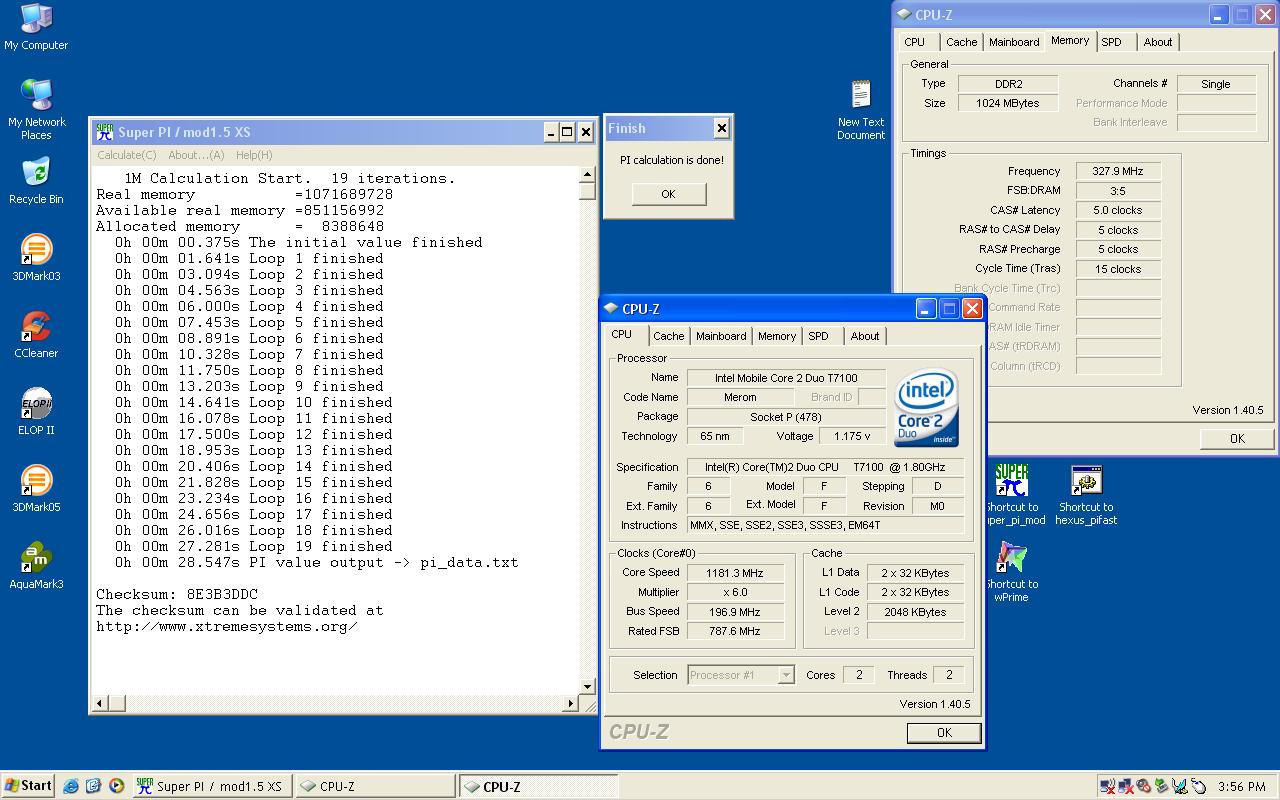Click the Rated FSB value 787.6 MHz
The height and width of the screenshot is (800, 1280).
click(736, 631)
